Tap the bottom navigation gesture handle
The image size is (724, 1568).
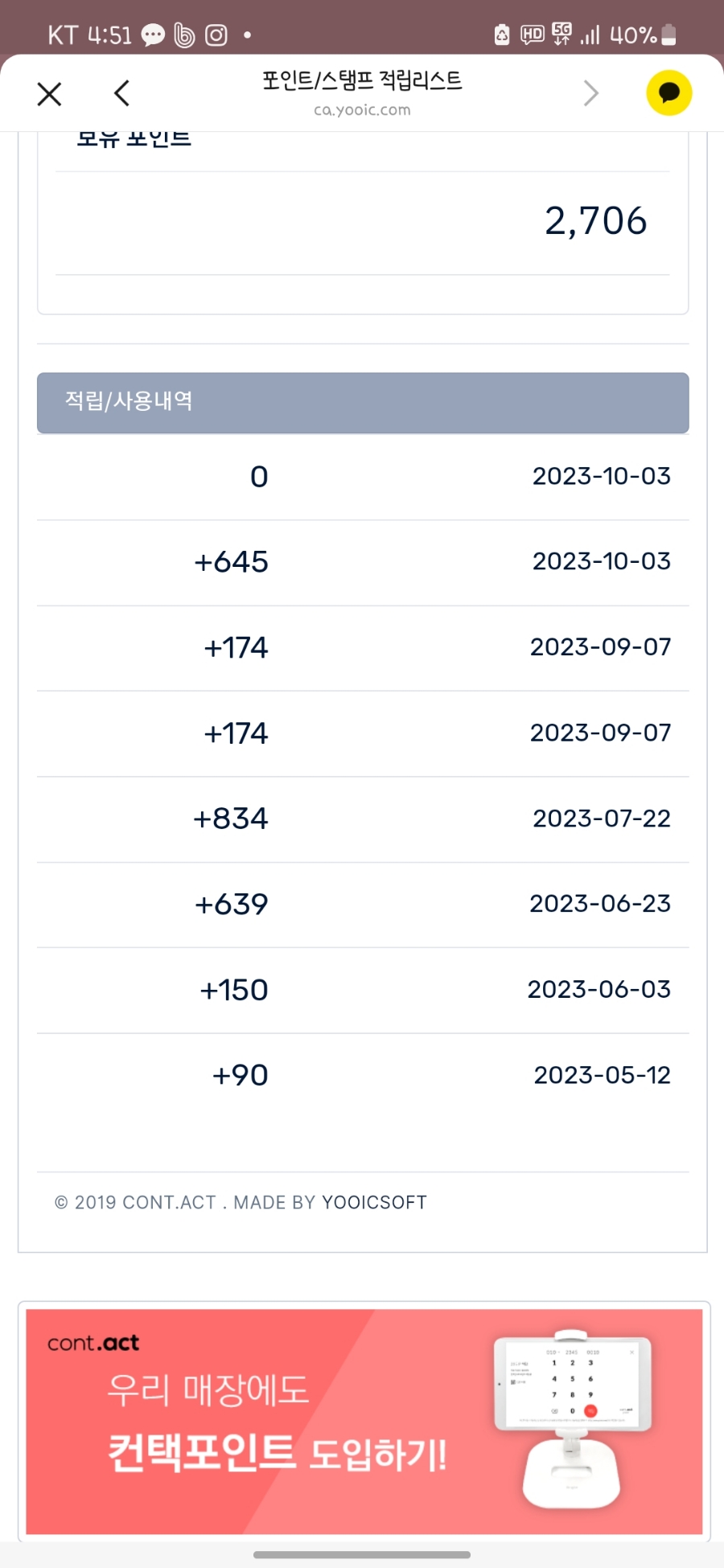click(362, 1555)
